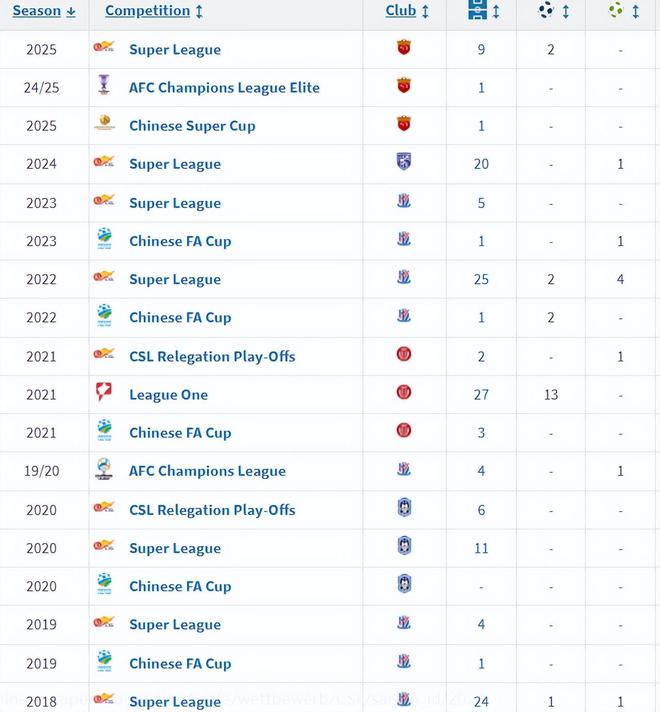This screenshot has width=660, height=712.
Task: Click the club crest in 2020 Super League row
Action: click(404, 546)
